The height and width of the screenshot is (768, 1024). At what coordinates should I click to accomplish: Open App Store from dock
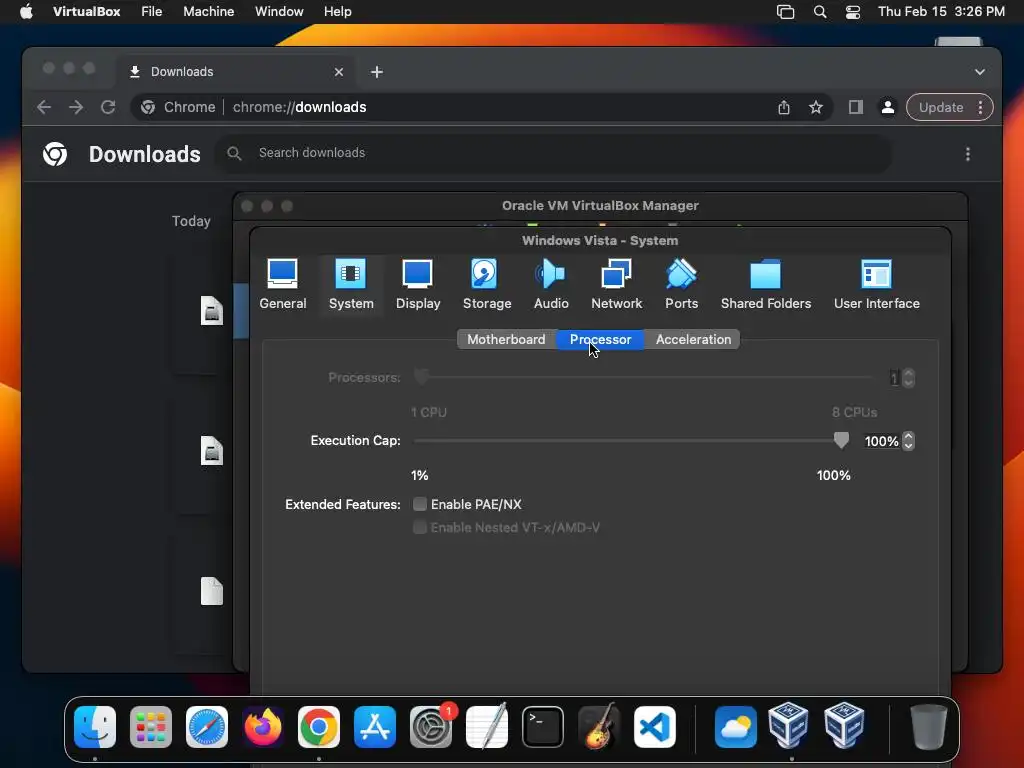pyautogui.click(x=375, y=727)
